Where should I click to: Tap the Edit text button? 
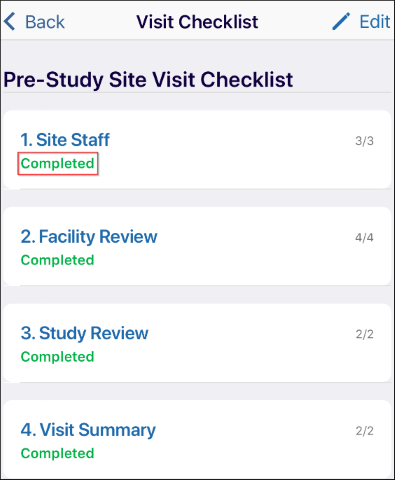pyautogui.click(x=375, y=22)
